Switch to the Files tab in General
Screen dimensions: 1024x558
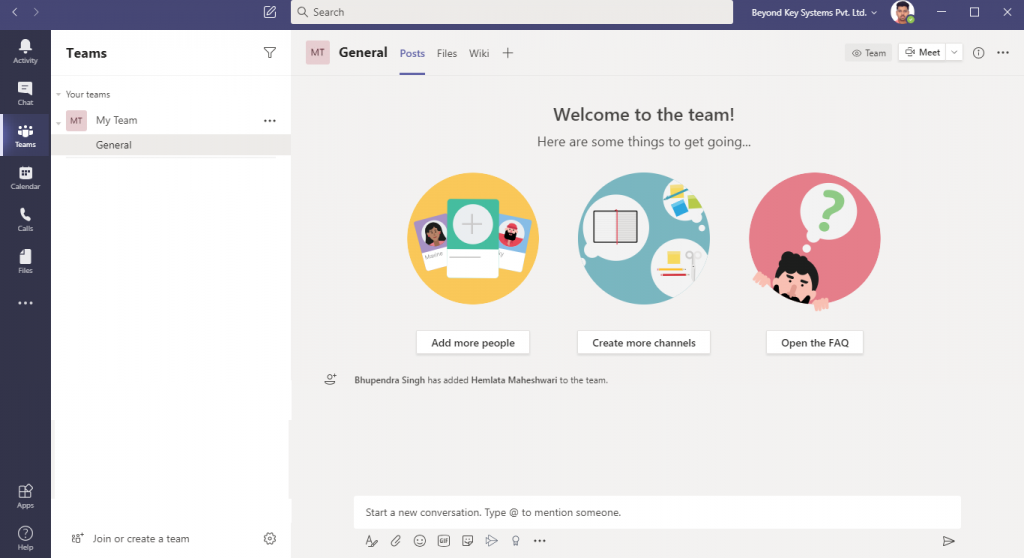(x=447, y=54)
